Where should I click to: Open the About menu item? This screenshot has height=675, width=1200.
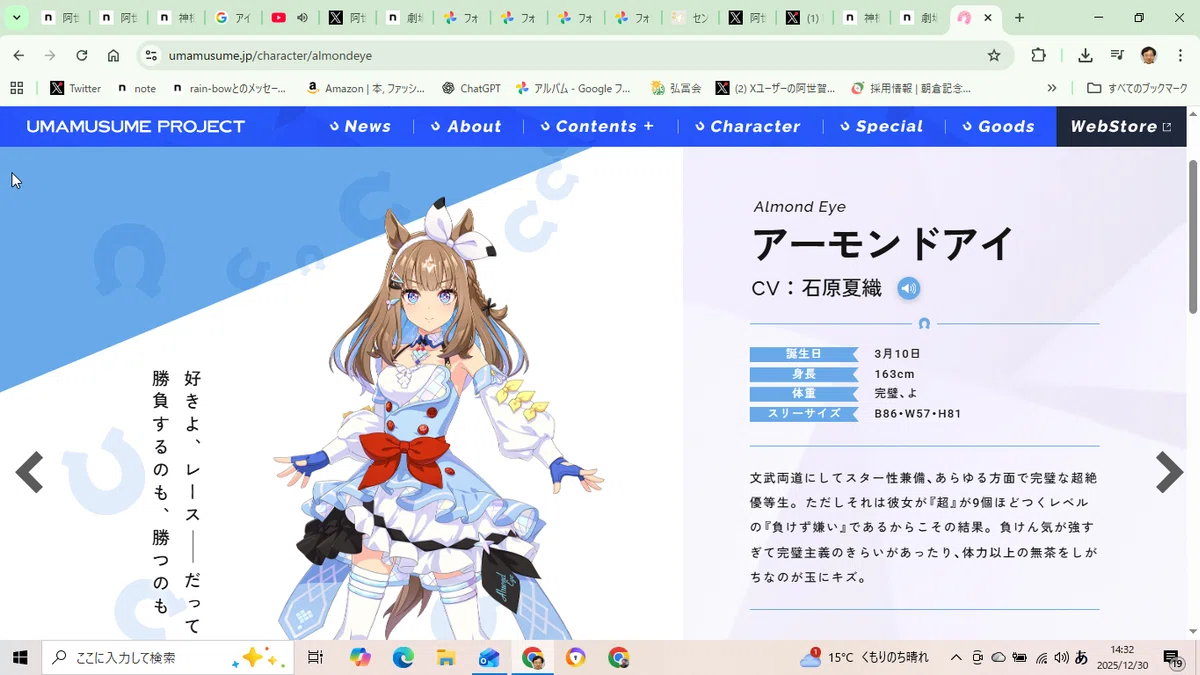pyautogui.click(x=466, y=127)
